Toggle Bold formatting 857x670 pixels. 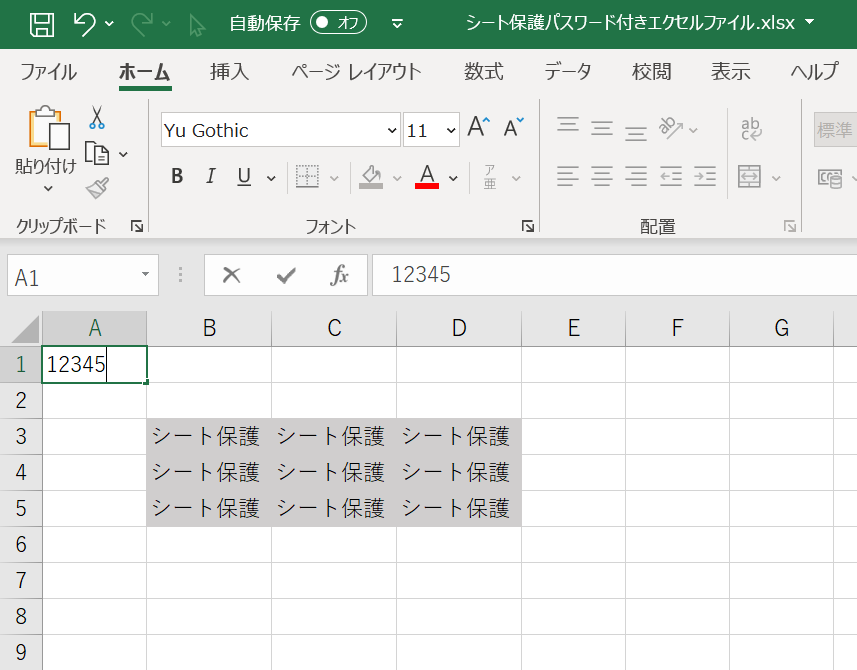point(177,176)
